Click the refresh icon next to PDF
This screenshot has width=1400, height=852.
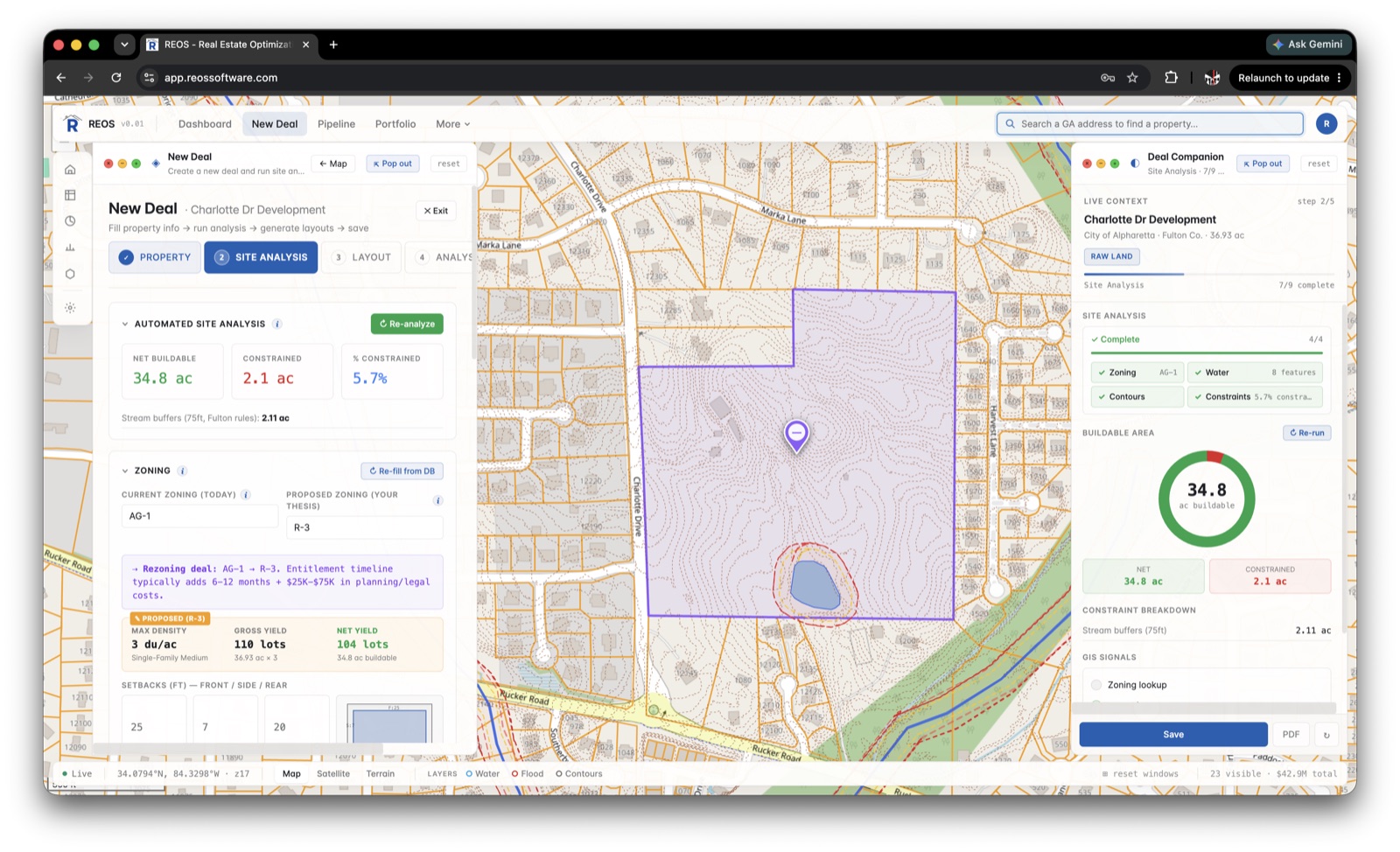[1326, 735]
